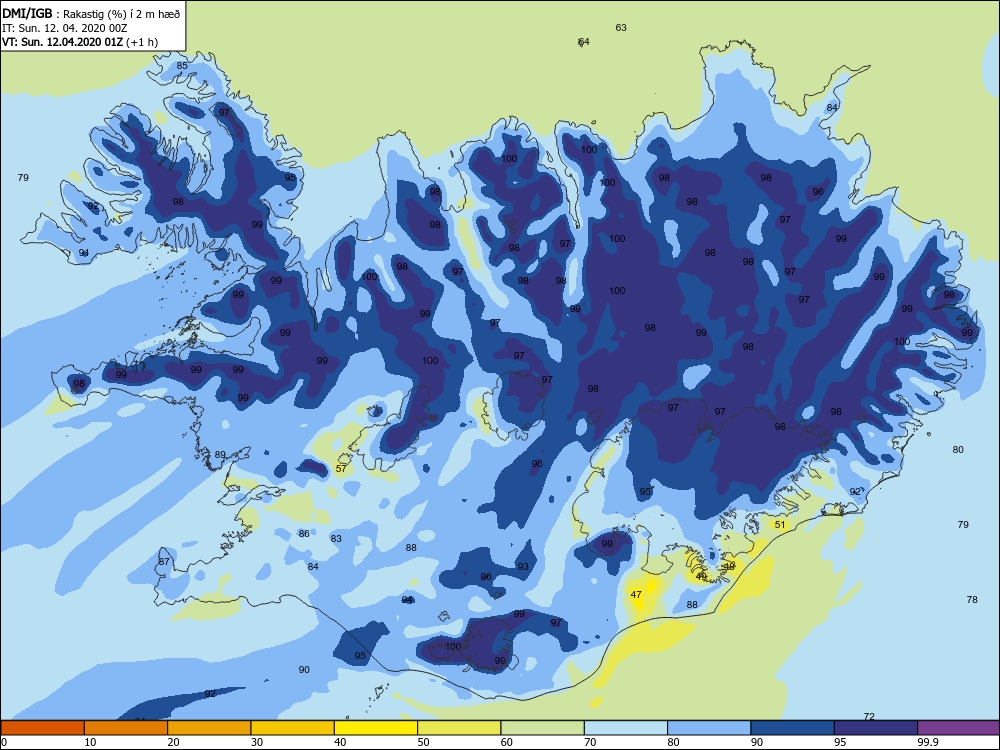Click the bright yellow 40–50 legend swatch
Screen dimensions: 1000x750
tap(376, 728)
